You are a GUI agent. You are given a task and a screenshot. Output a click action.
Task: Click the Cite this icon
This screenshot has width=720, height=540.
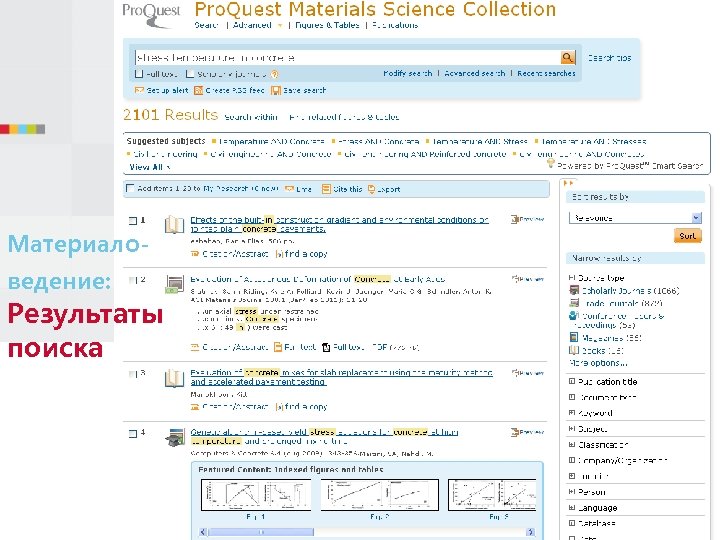(326, 189)
